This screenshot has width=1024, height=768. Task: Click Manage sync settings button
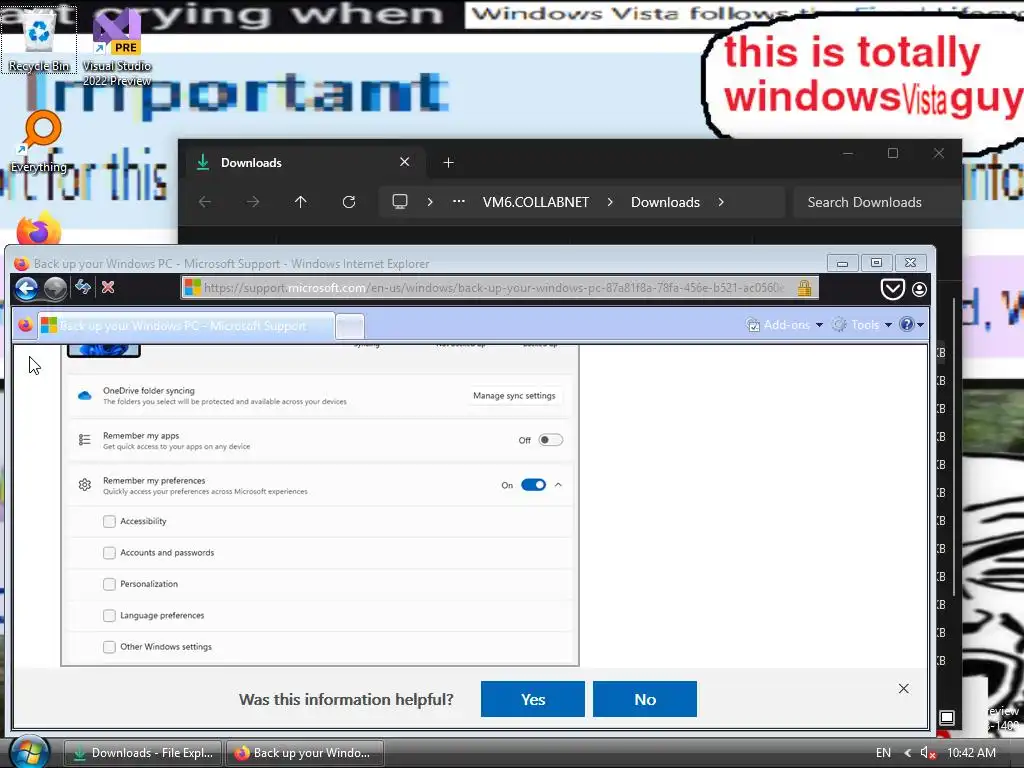pos(514,396)
